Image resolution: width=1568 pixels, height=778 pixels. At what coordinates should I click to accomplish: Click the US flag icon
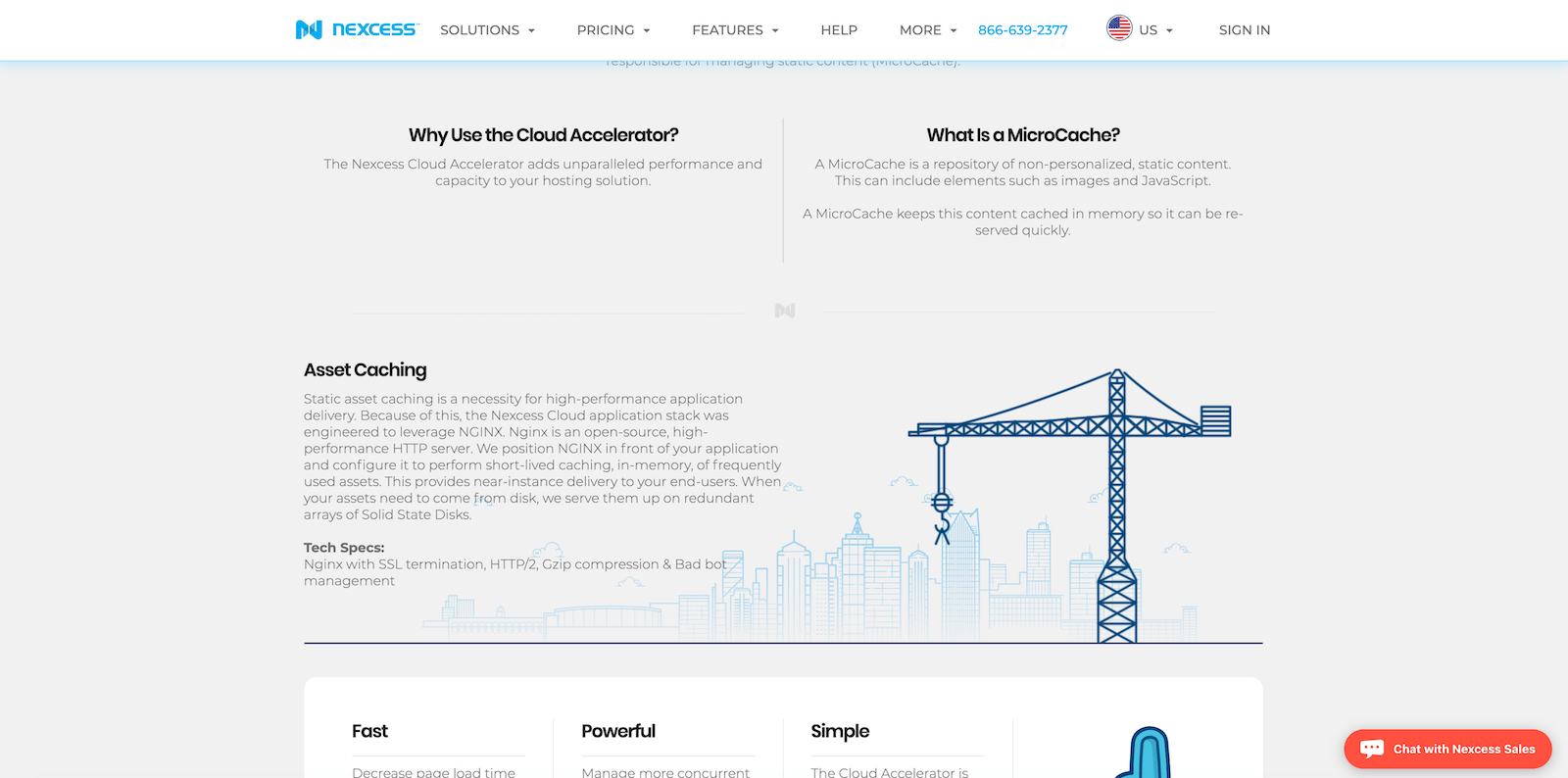1119,28
